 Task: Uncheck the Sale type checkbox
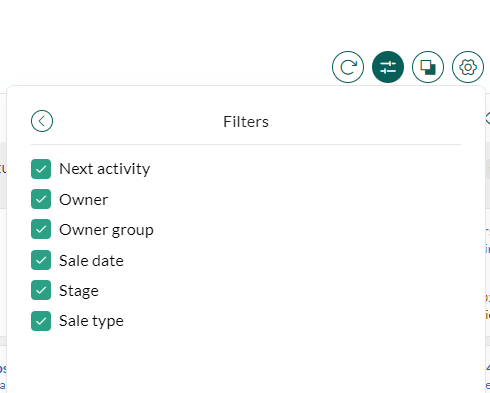(x=41, y=321)
